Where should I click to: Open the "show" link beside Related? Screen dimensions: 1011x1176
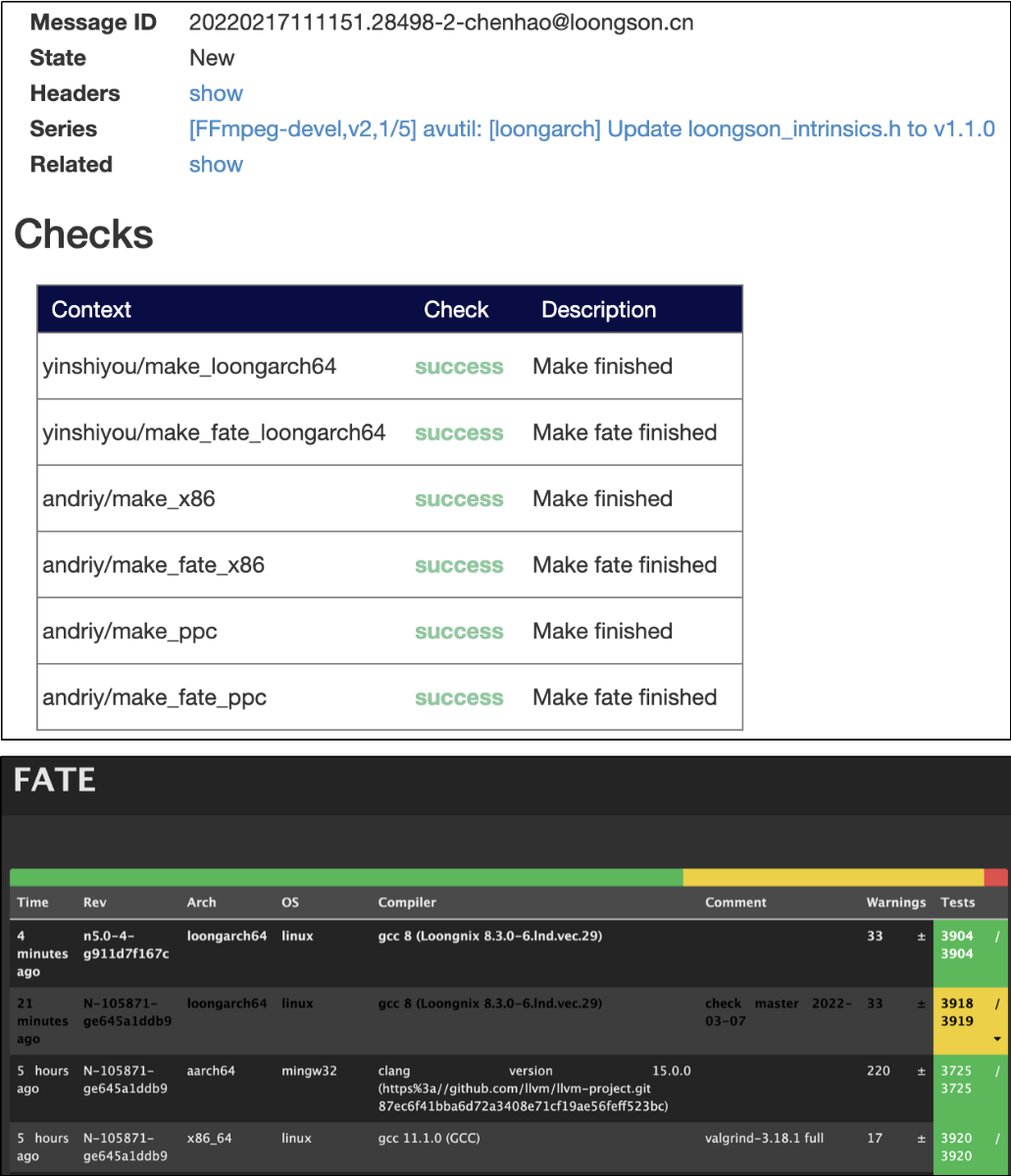click(x=216, y=164)
